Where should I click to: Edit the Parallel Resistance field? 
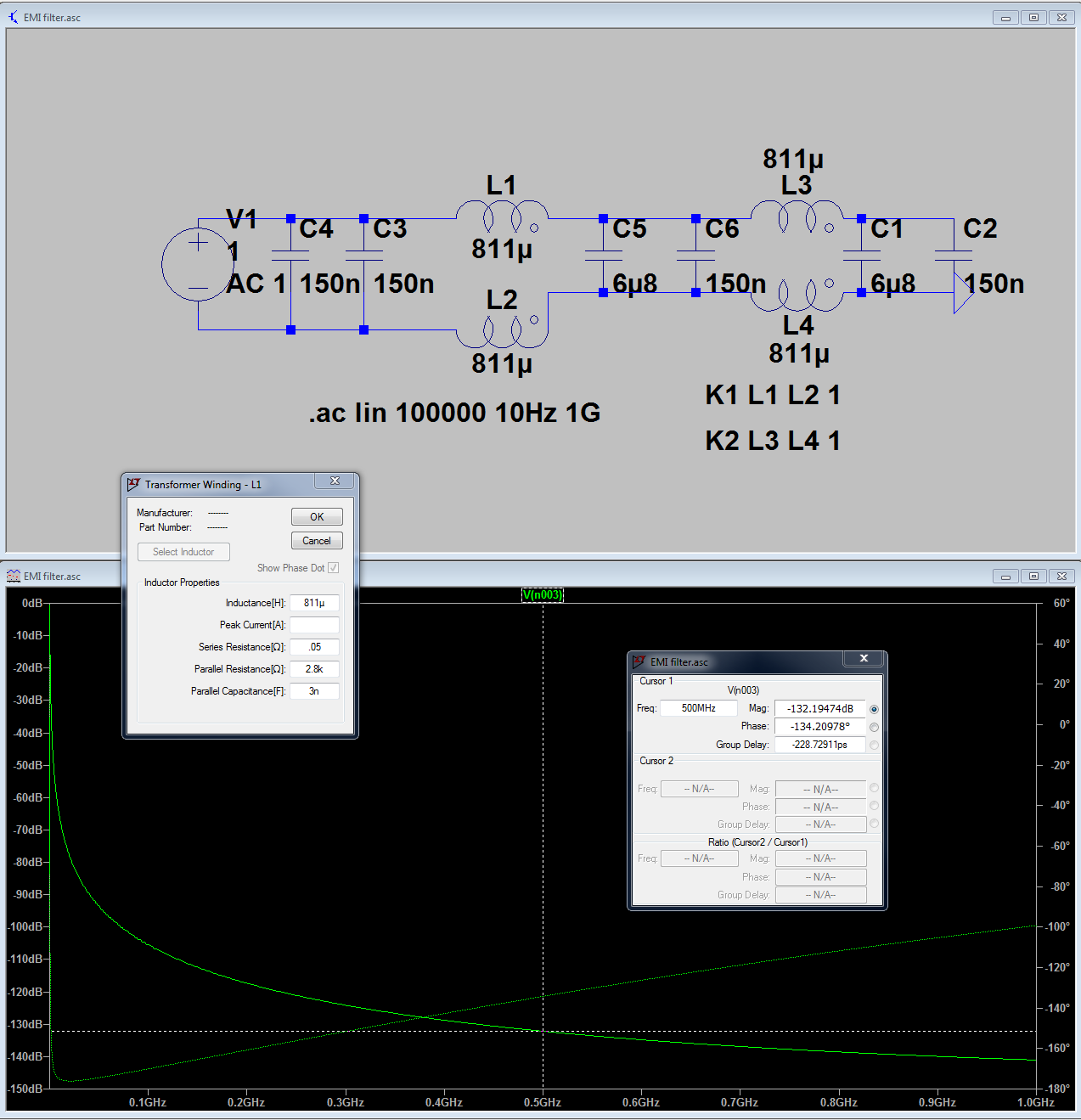pyautogui.click(x=314, y=669)
